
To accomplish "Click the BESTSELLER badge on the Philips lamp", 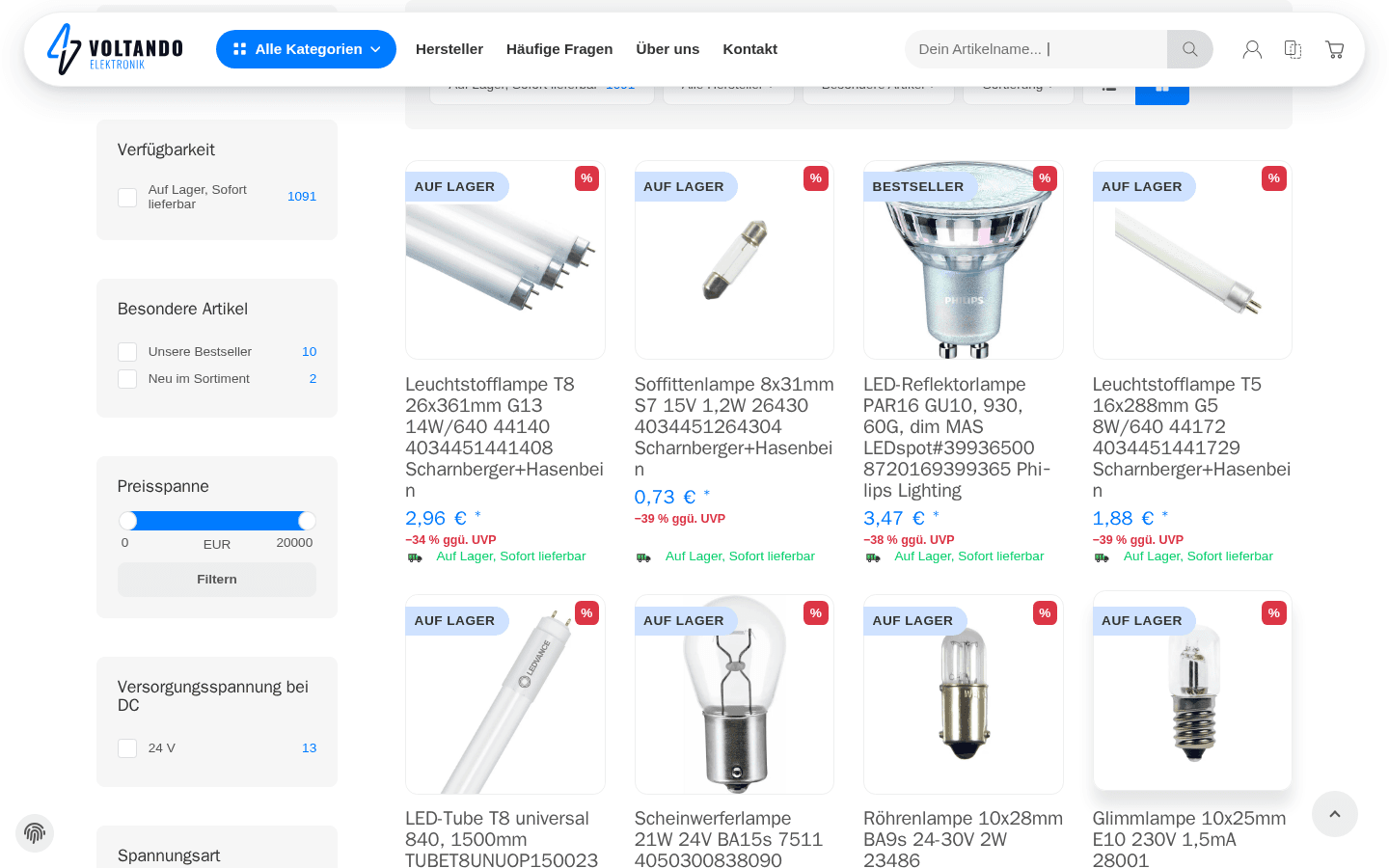I will (x=918, y=187).
